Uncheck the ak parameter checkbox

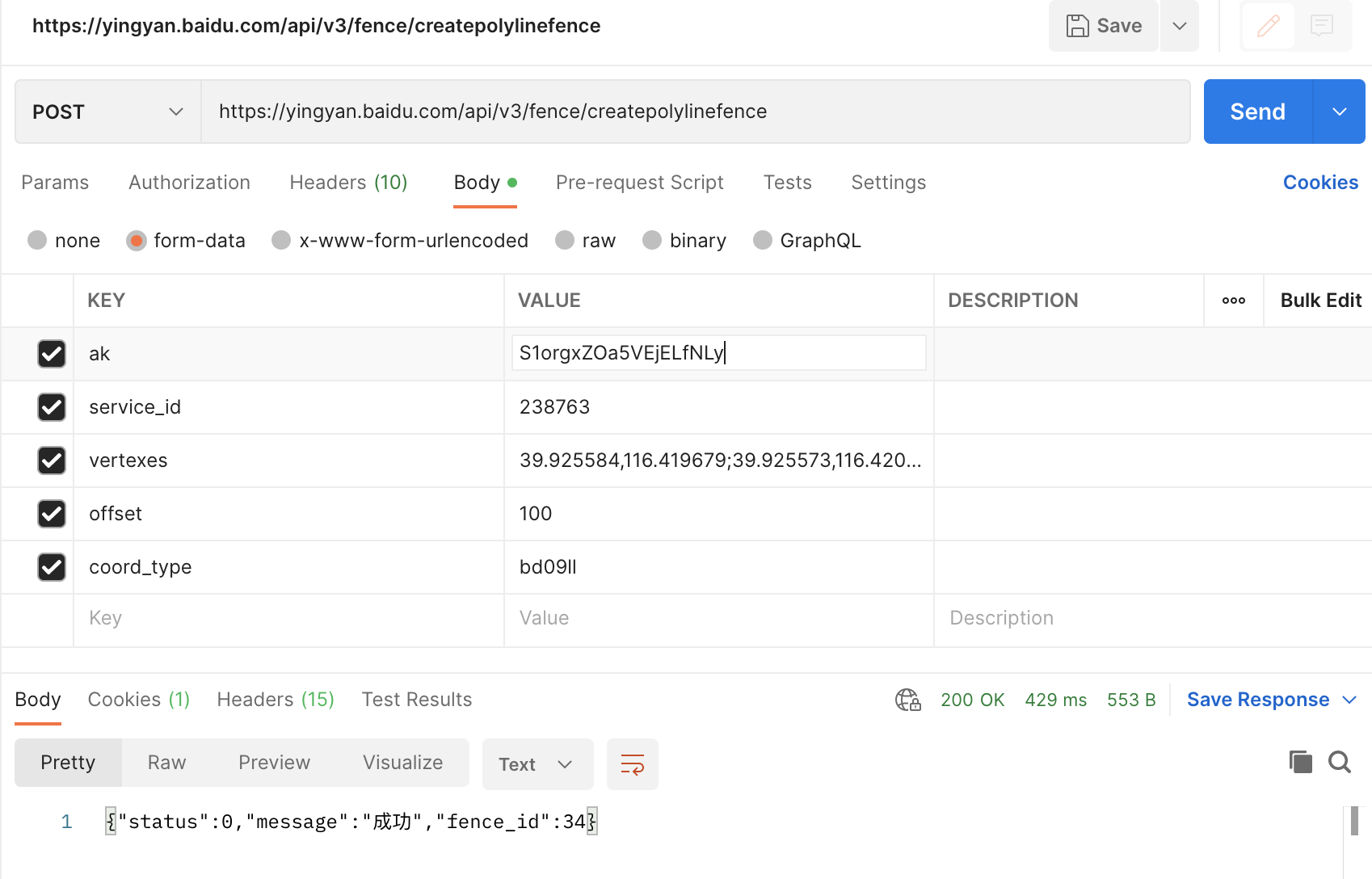click(52, 354)
